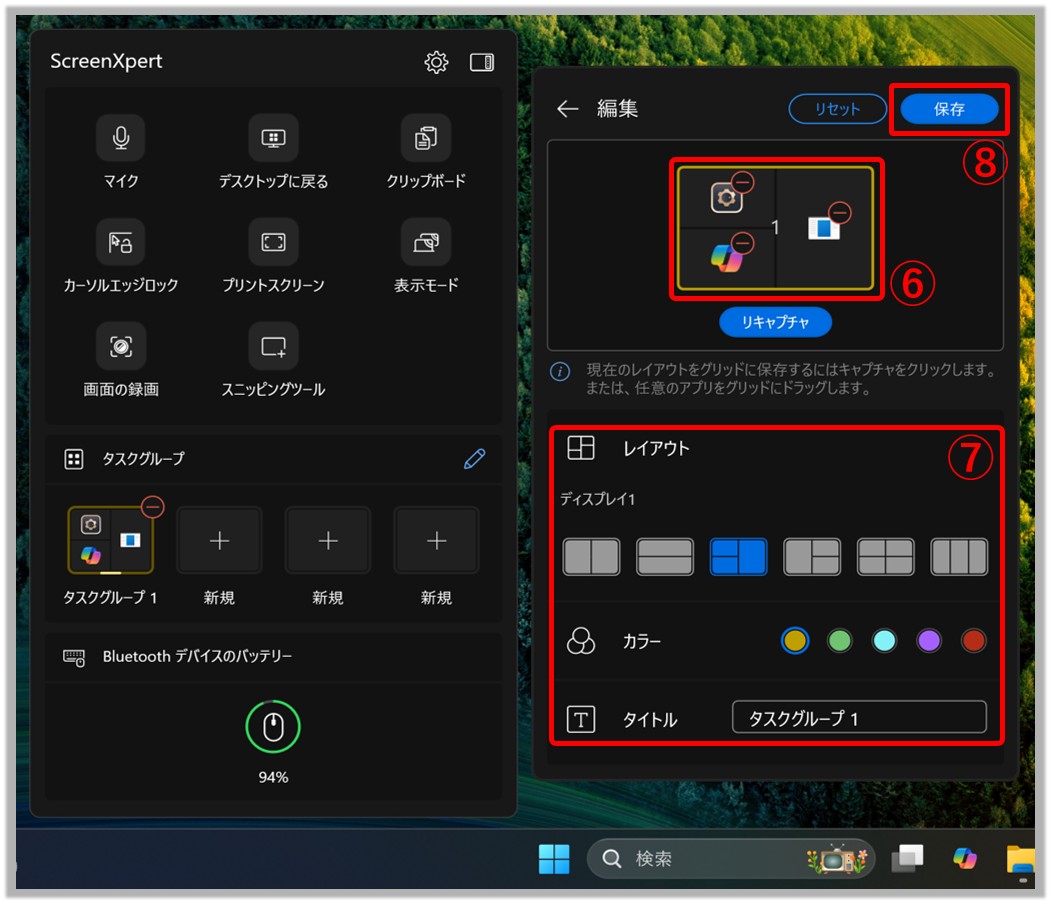Screen dimensions: 1051x903
Task: Remove the settings app from the grid preview
Action: point(743,182)
